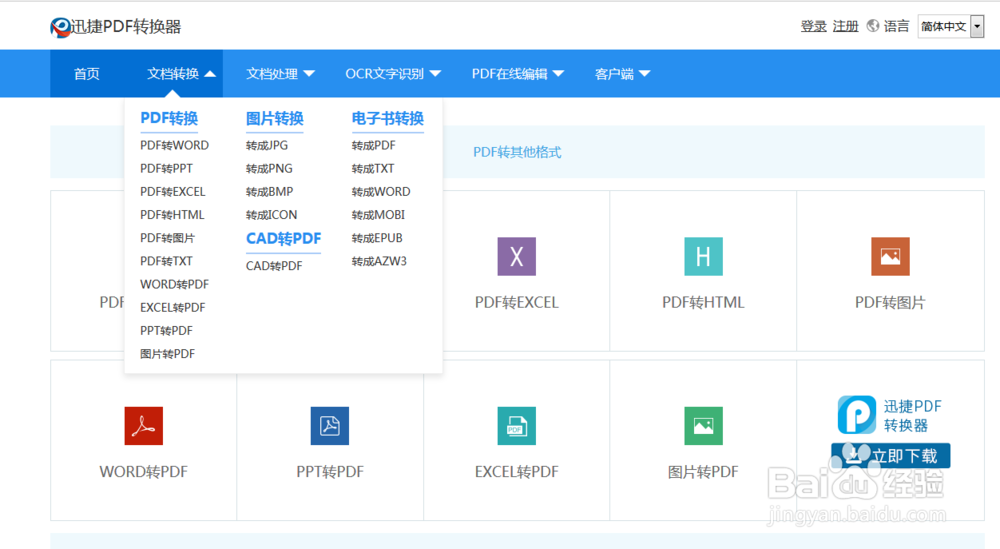Click the 迅捷PDF转换器 download promo icon

click(857, 414)
